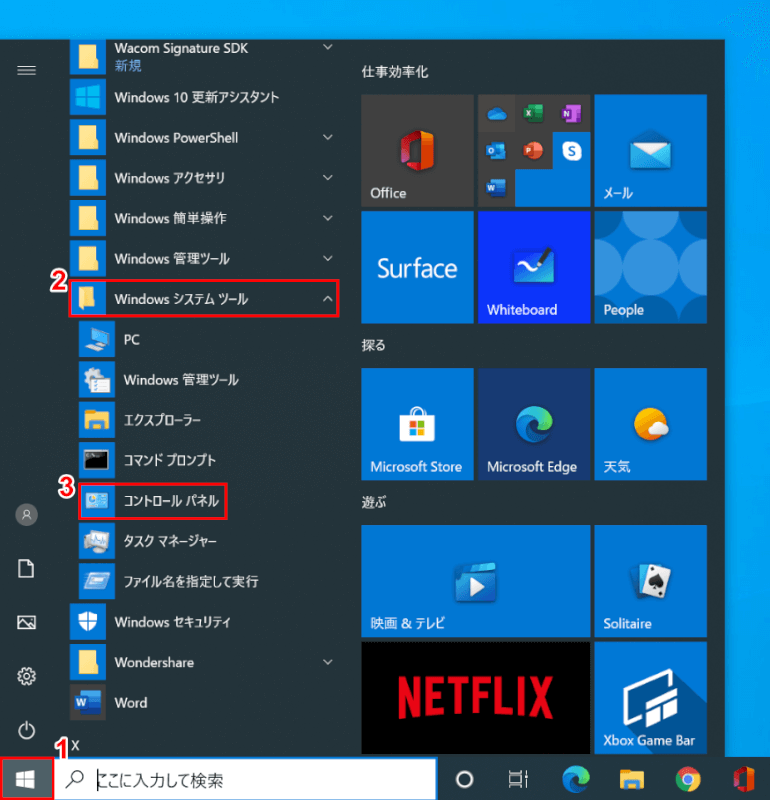This screenshot has height=800, width=770.
Task: Click the taskbar search box
Action: [245, 779]
